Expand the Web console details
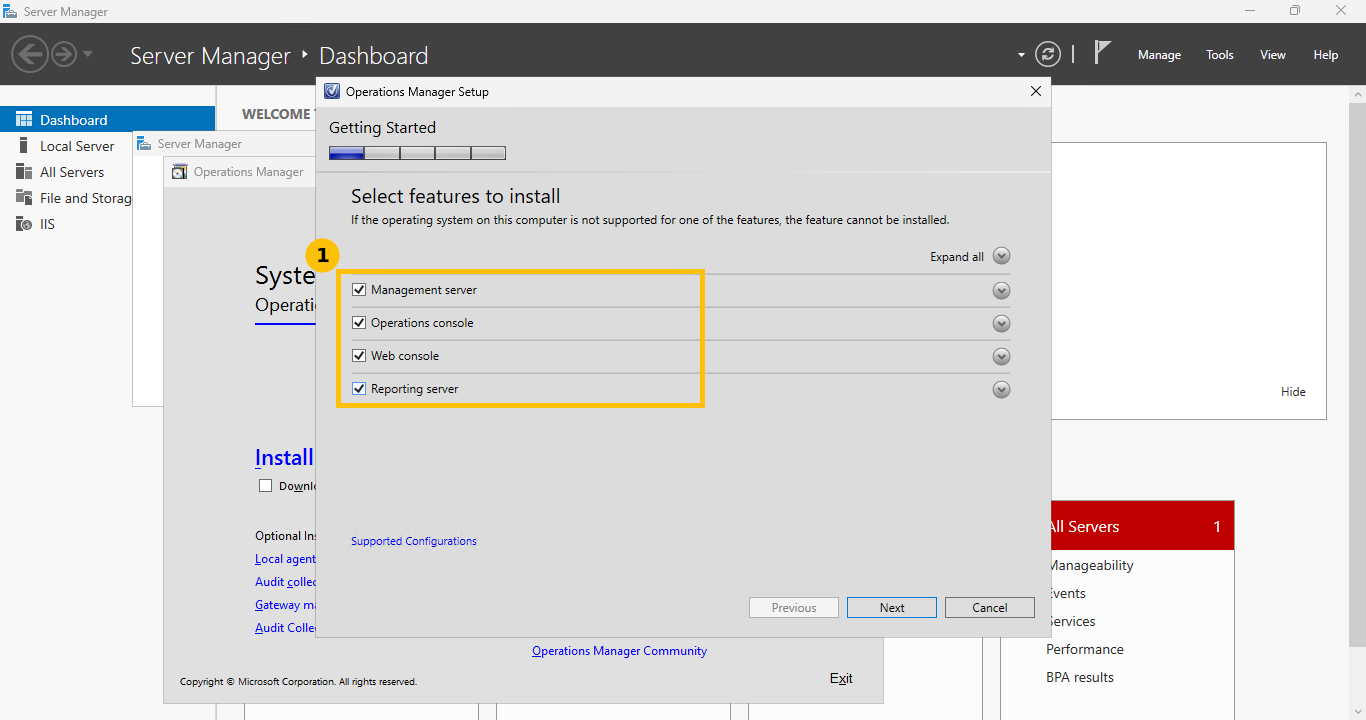 (1002, 356)
